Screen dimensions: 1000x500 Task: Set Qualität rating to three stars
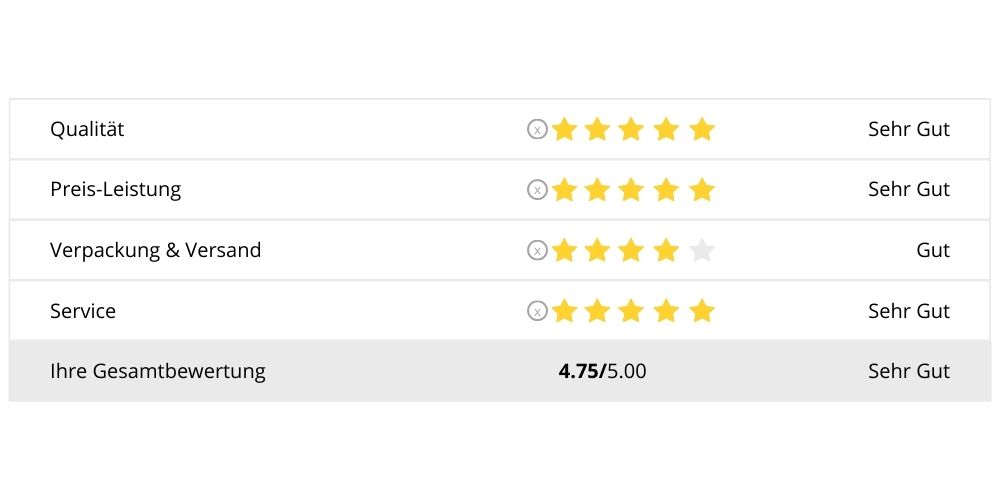point(632,129)
